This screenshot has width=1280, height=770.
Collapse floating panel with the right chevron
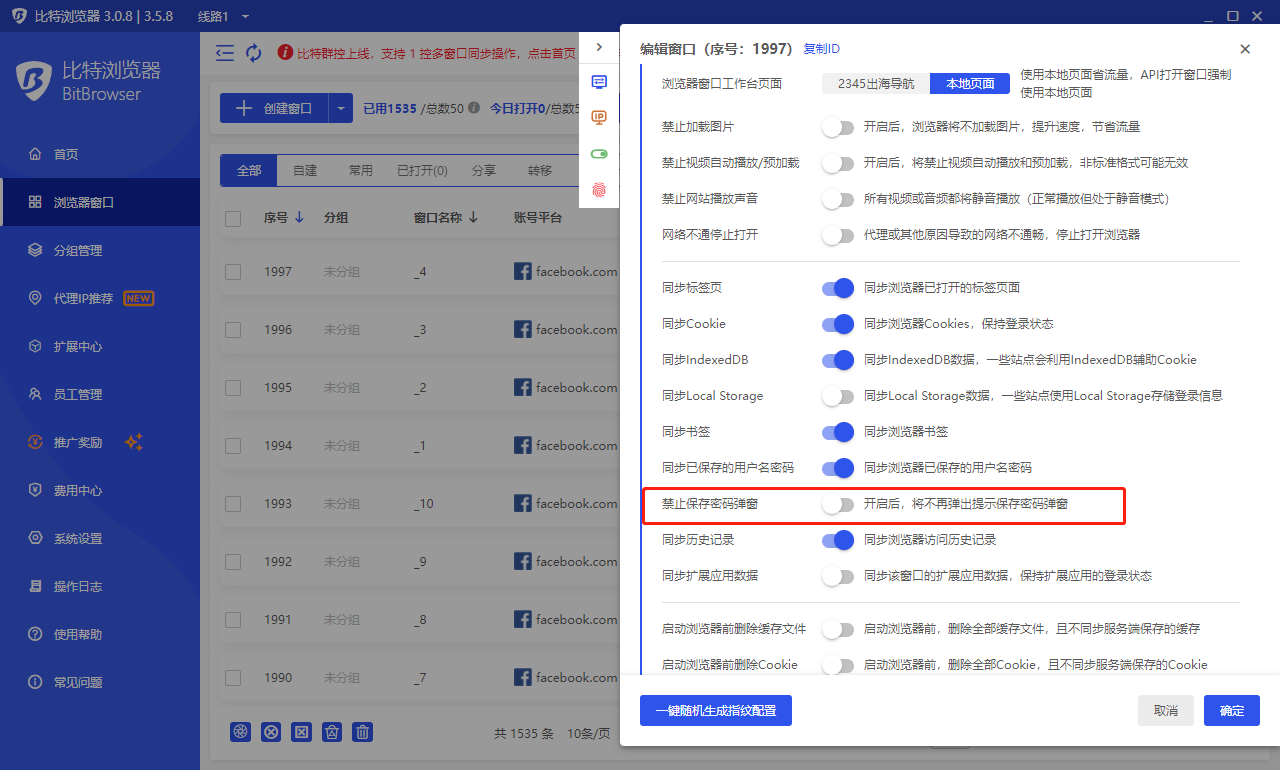599,47
